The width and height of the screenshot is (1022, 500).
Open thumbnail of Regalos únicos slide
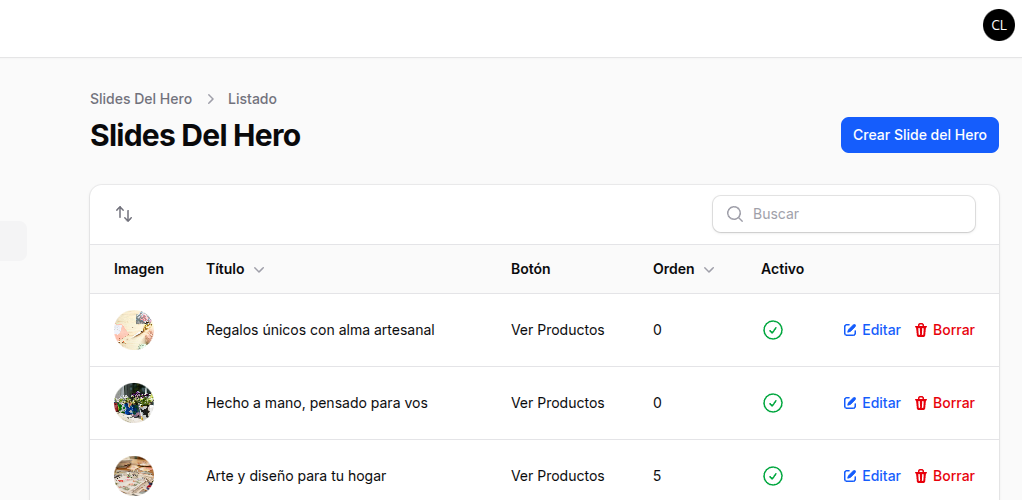134,330
